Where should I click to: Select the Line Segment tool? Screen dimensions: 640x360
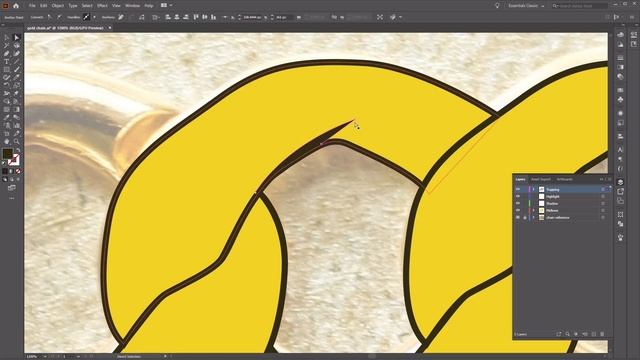pos(17,62)
